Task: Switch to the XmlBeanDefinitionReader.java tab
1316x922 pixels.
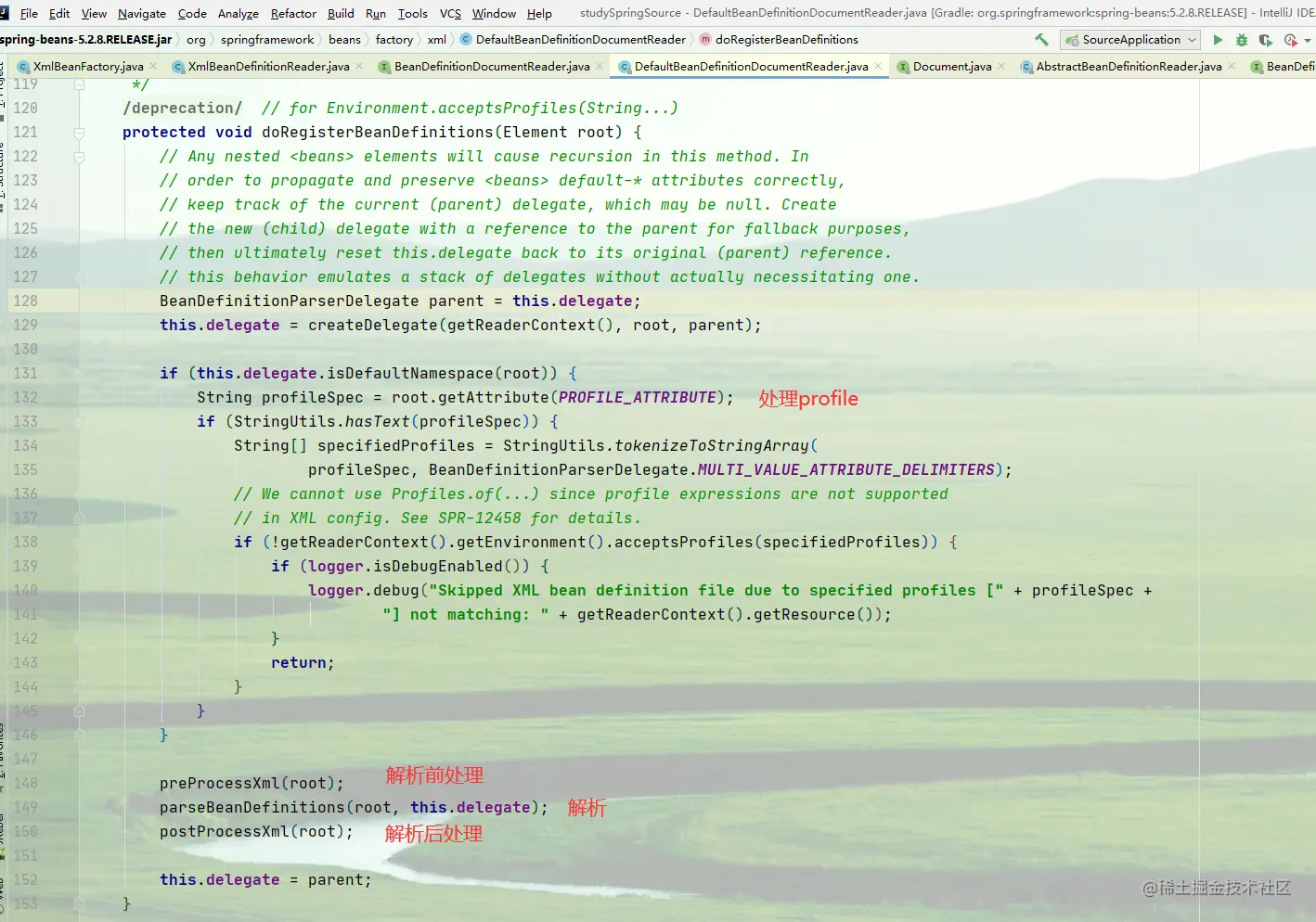Action: point(268,67)
